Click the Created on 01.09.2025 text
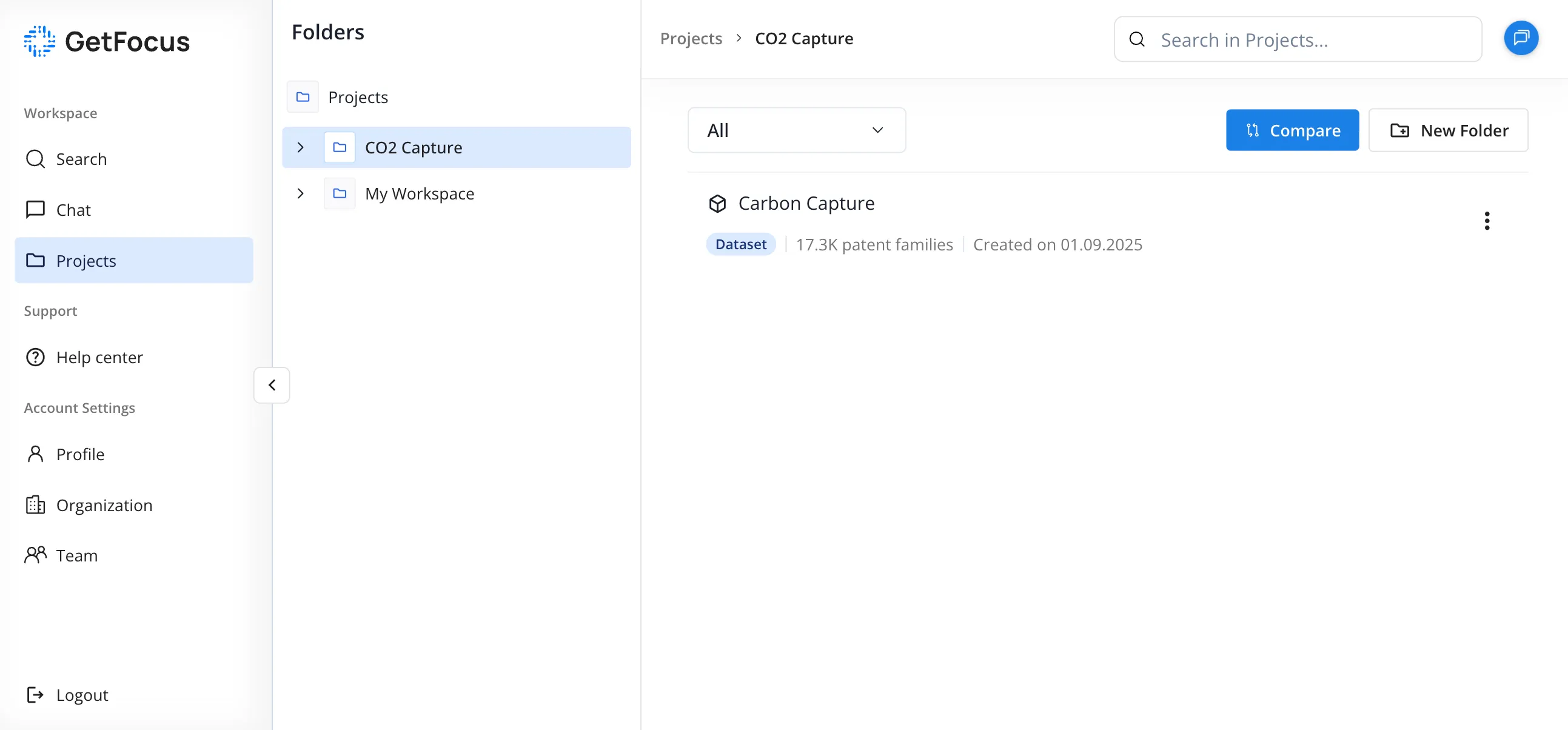This screenshot has width=1568, height=730. pyautogui.click(x=1057, y=245)
